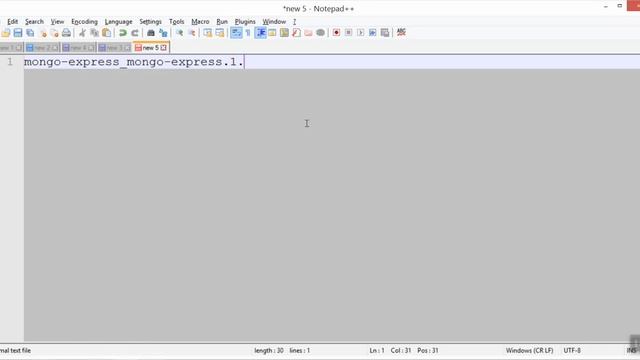
Task: Click Windows (CR LF) line ending indicator
Action: point(529,351)
